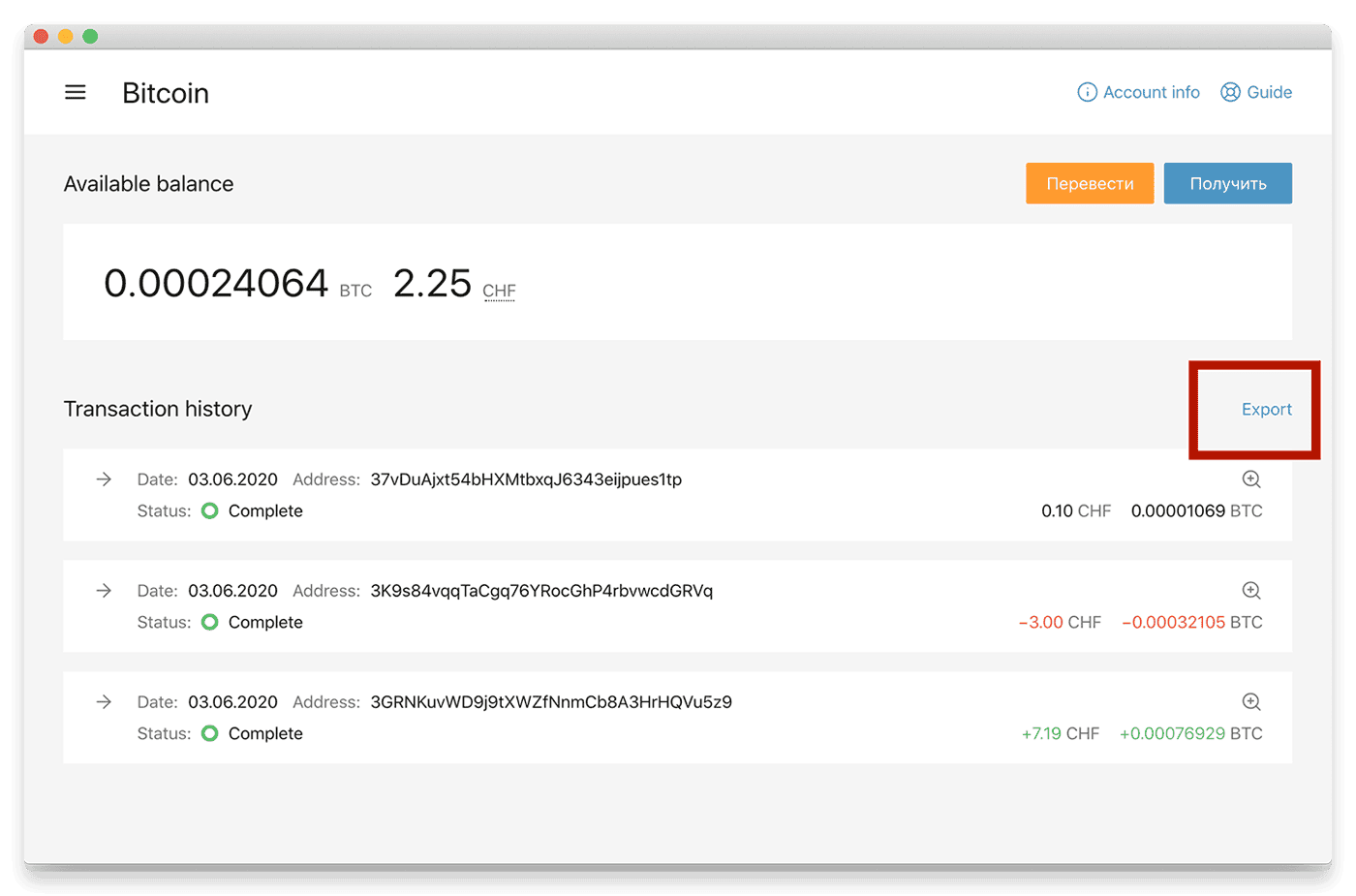The height and width of the screenshot is (896, 1356).
Task: Export the transaction history
Action: point(1267,409)
